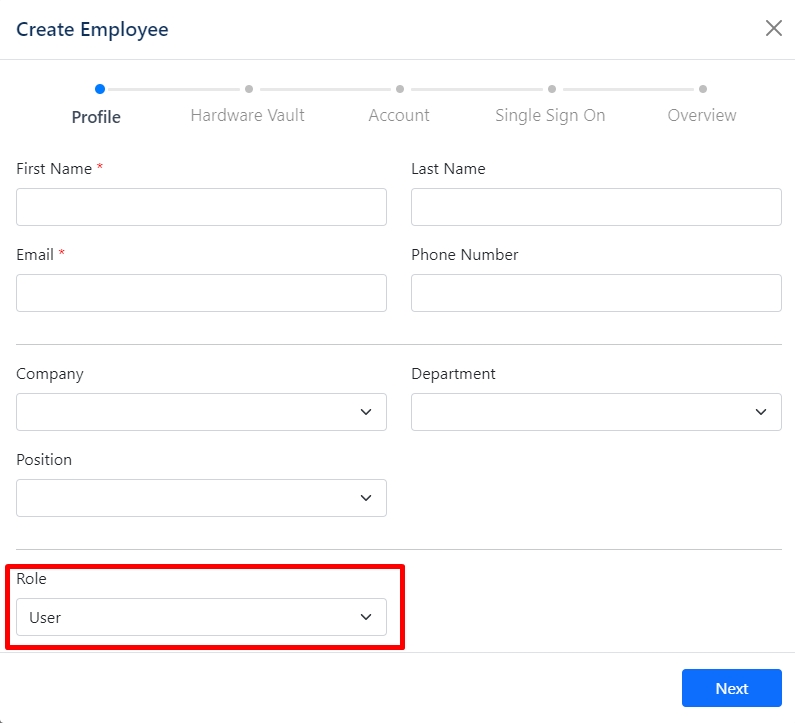Open the Department dropdown list

pos(596,412)
